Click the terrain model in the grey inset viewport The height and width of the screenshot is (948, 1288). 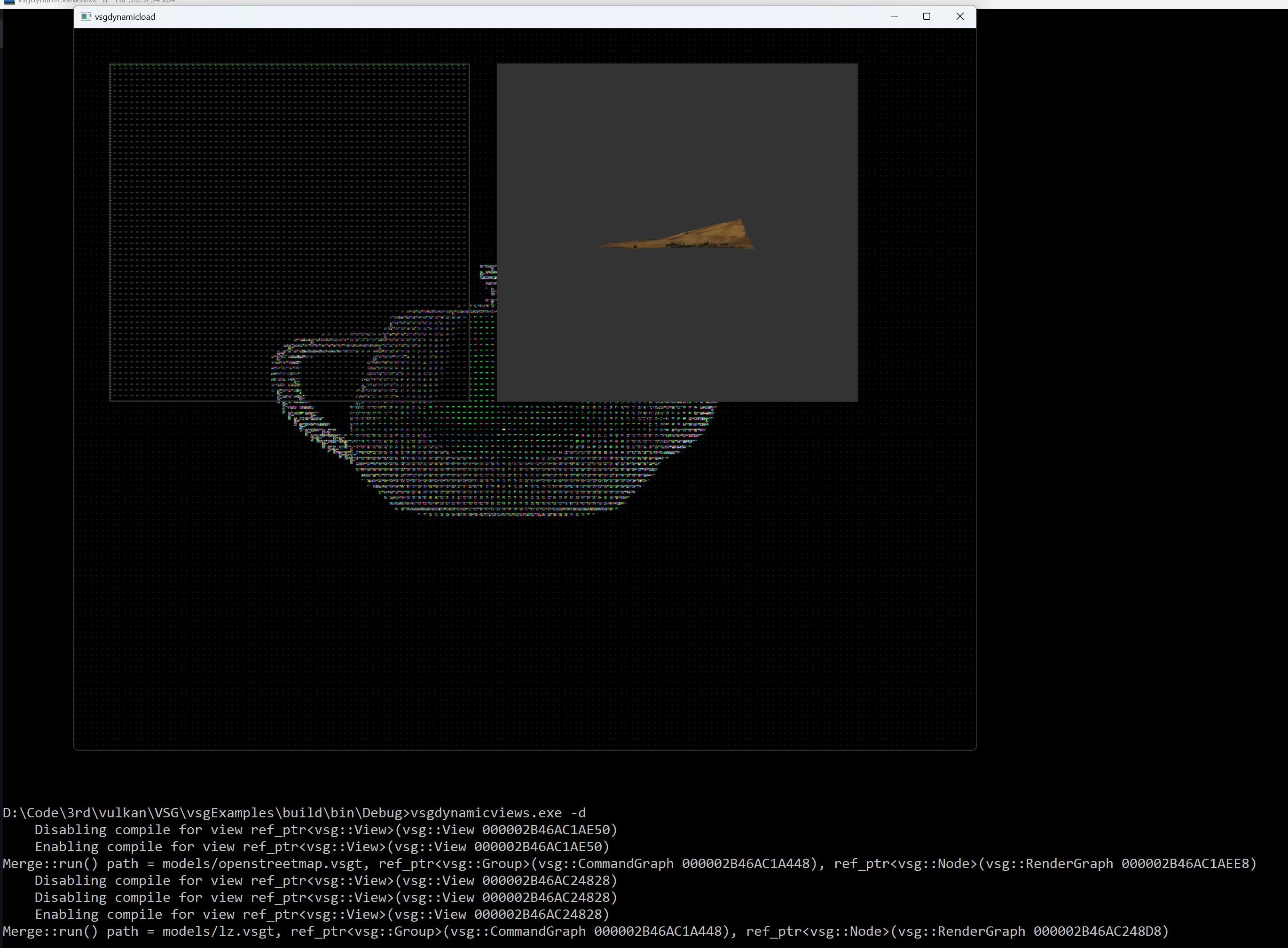[677, 235]
